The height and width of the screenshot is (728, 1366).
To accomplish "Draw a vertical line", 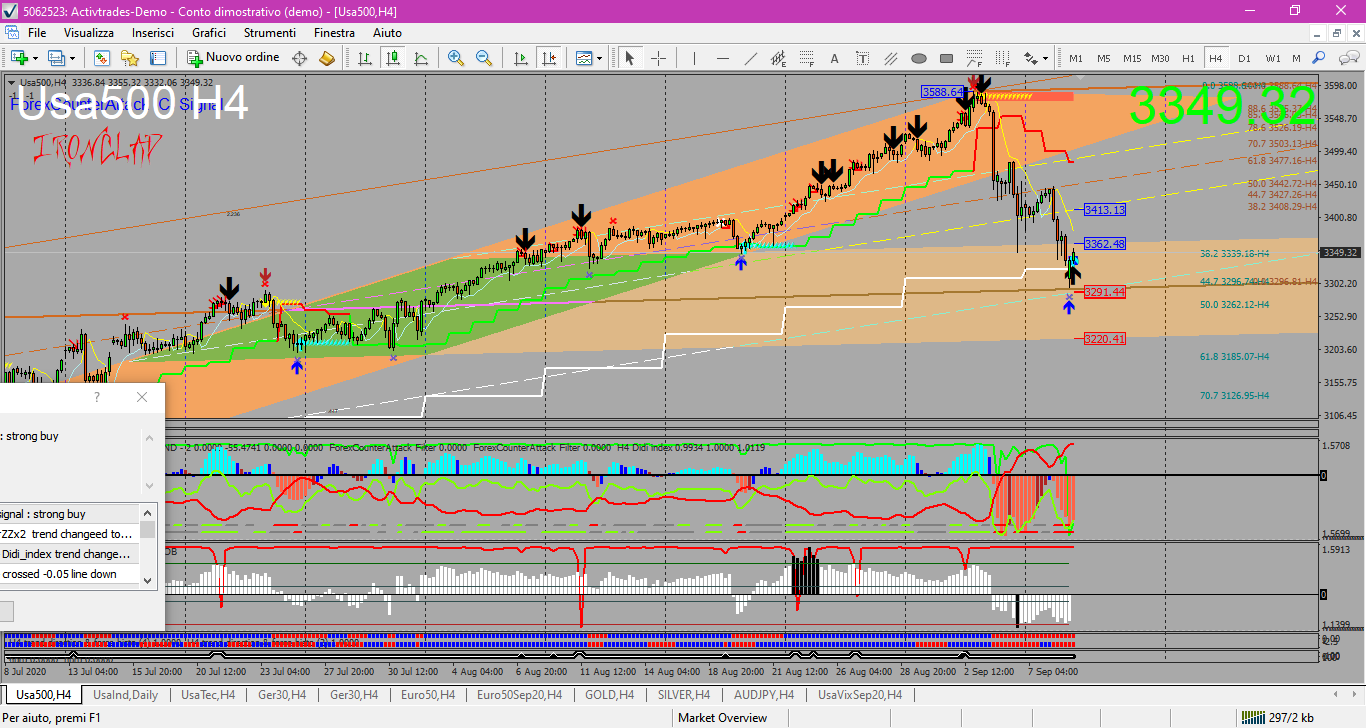I will click(693, 58).
